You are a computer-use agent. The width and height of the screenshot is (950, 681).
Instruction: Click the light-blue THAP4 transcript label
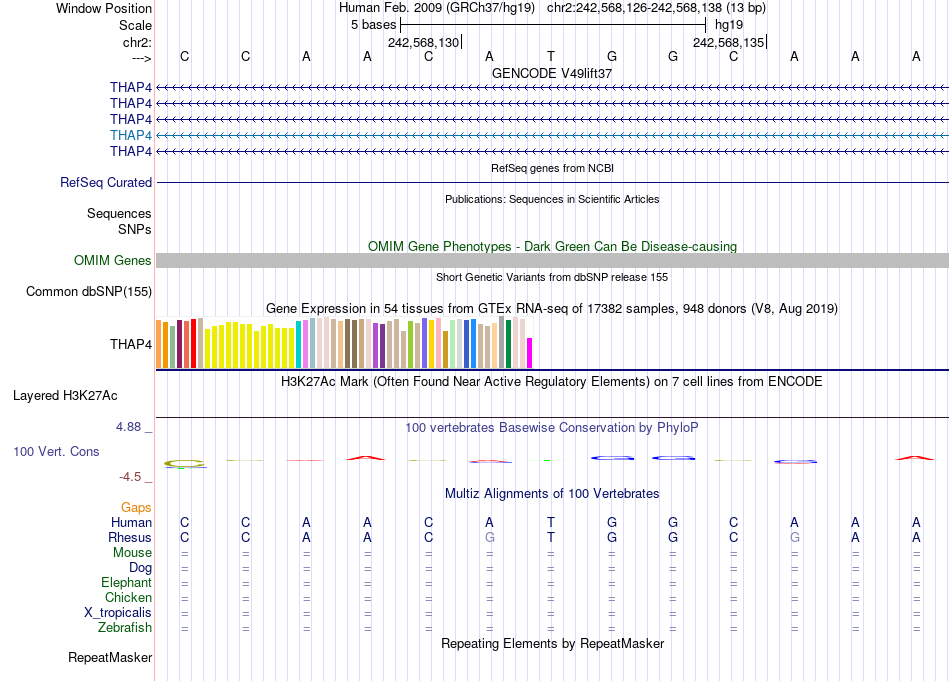click(x=131, y=135)
